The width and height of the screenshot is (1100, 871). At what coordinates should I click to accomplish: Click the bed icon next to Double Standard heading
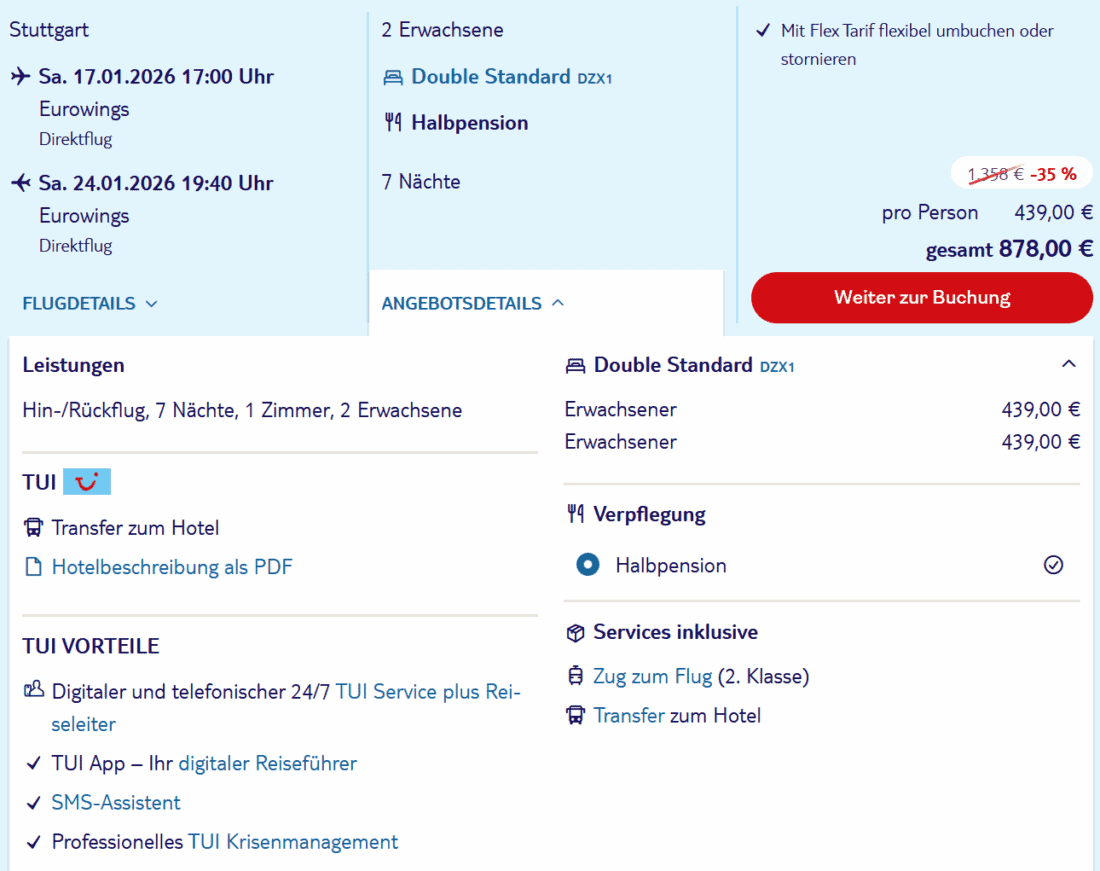tap(575, 366)
